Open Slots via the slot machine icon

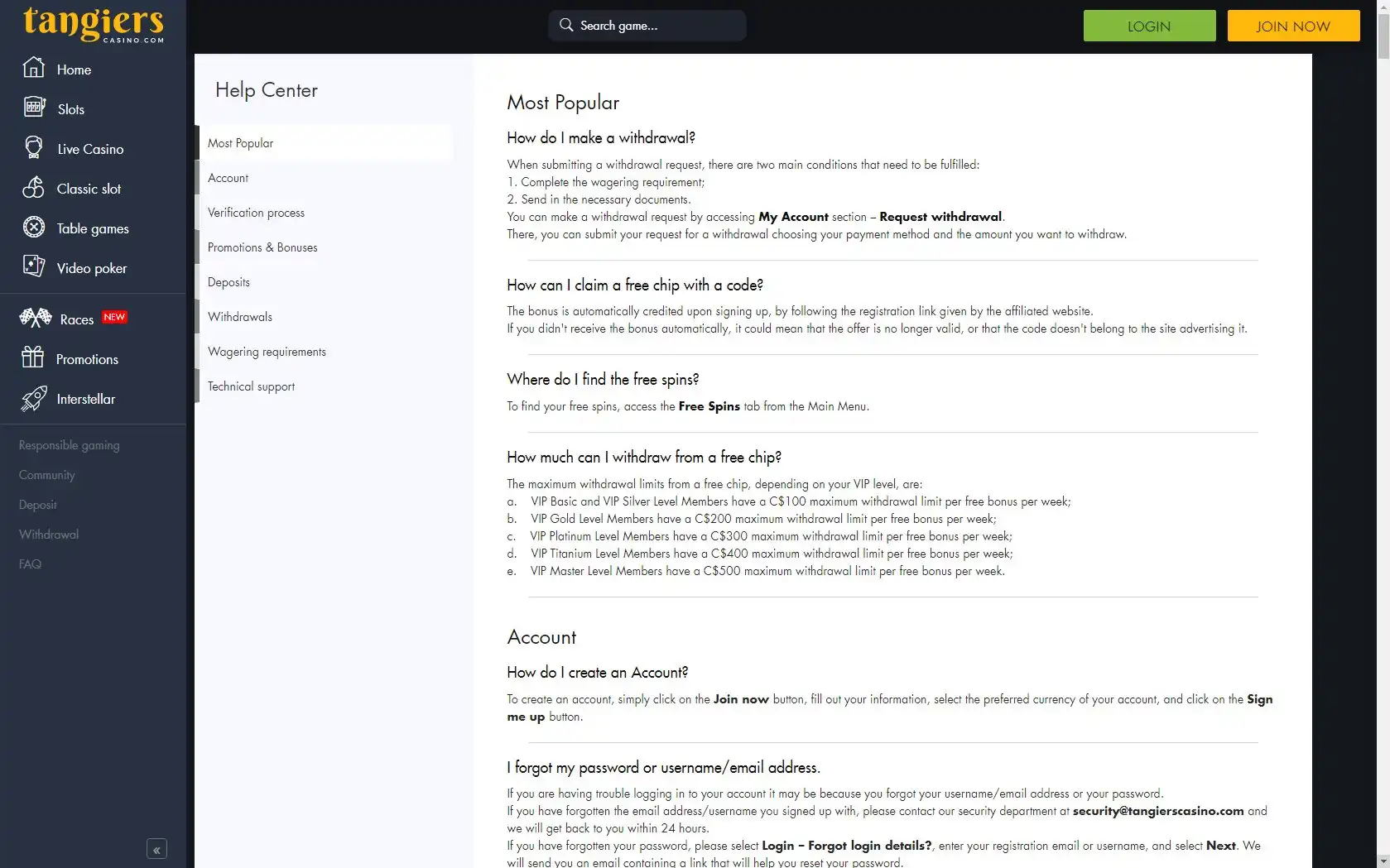pyautogui.click(x=34, y=108)
